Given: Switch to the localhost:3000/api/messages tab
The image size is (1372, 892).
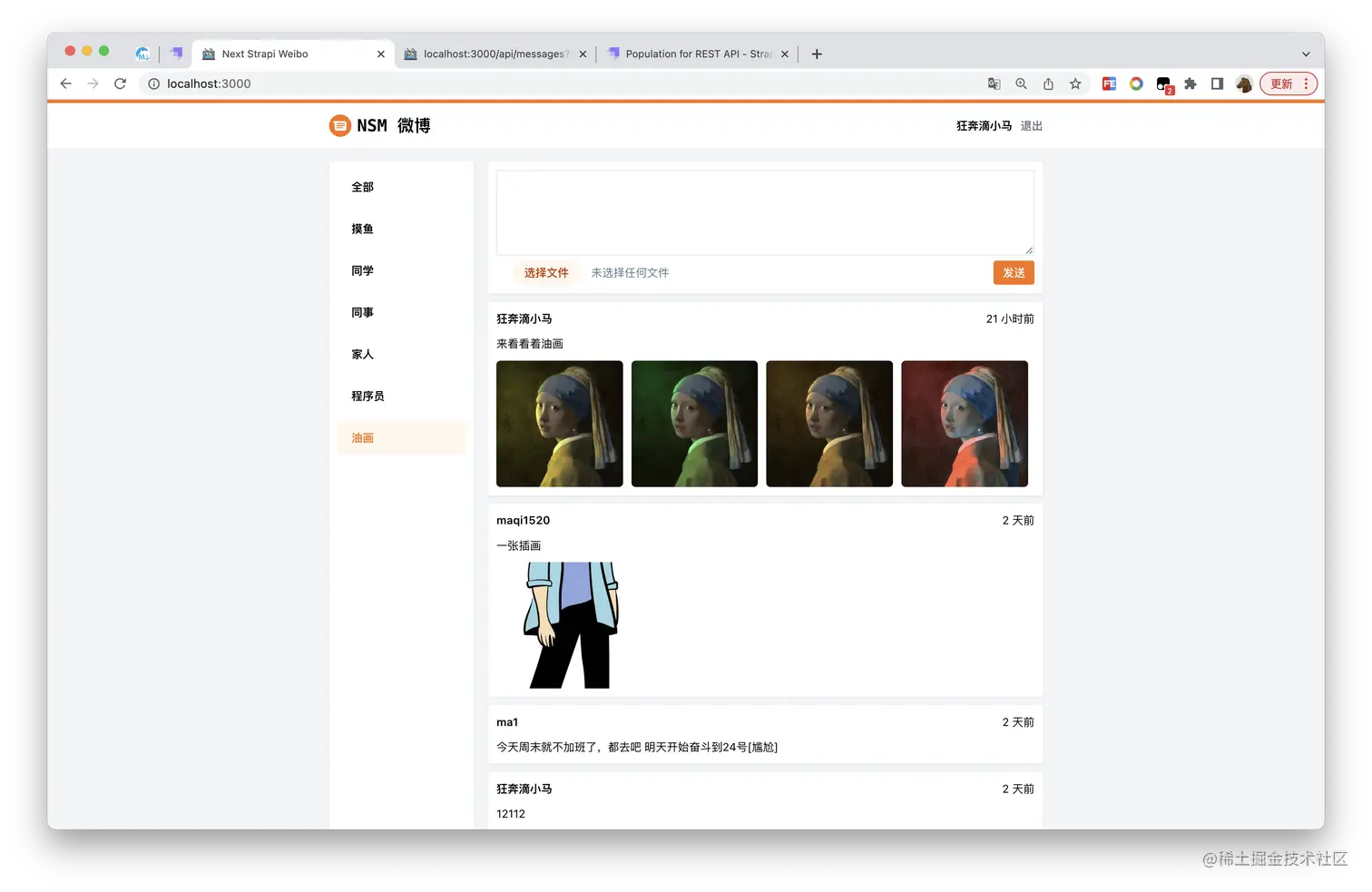Looking at the screenshot, I should (496, 54).
